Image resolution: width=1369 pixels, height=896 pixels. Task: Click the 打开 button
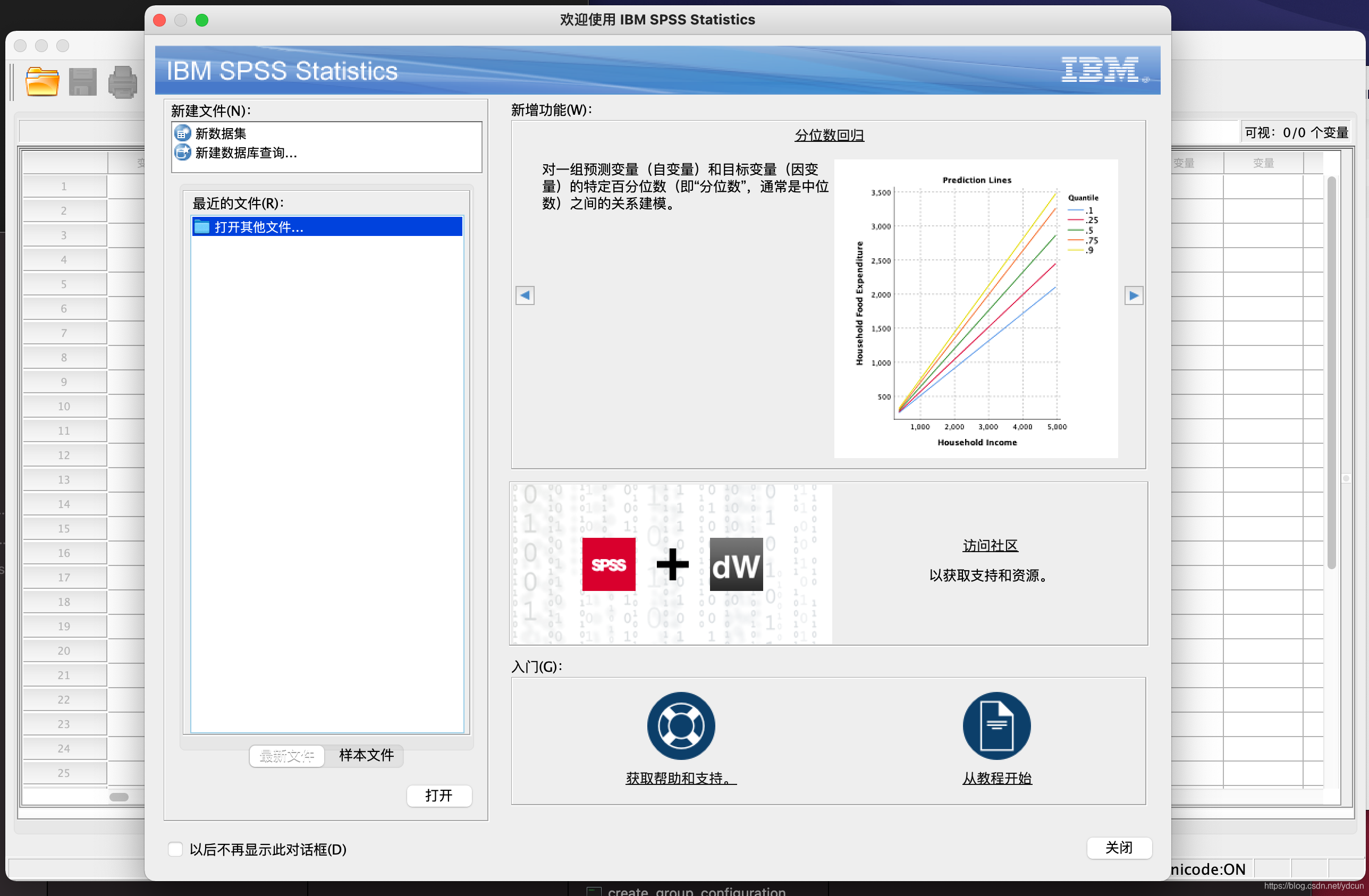pyautogui.click(x=439, y=796)
